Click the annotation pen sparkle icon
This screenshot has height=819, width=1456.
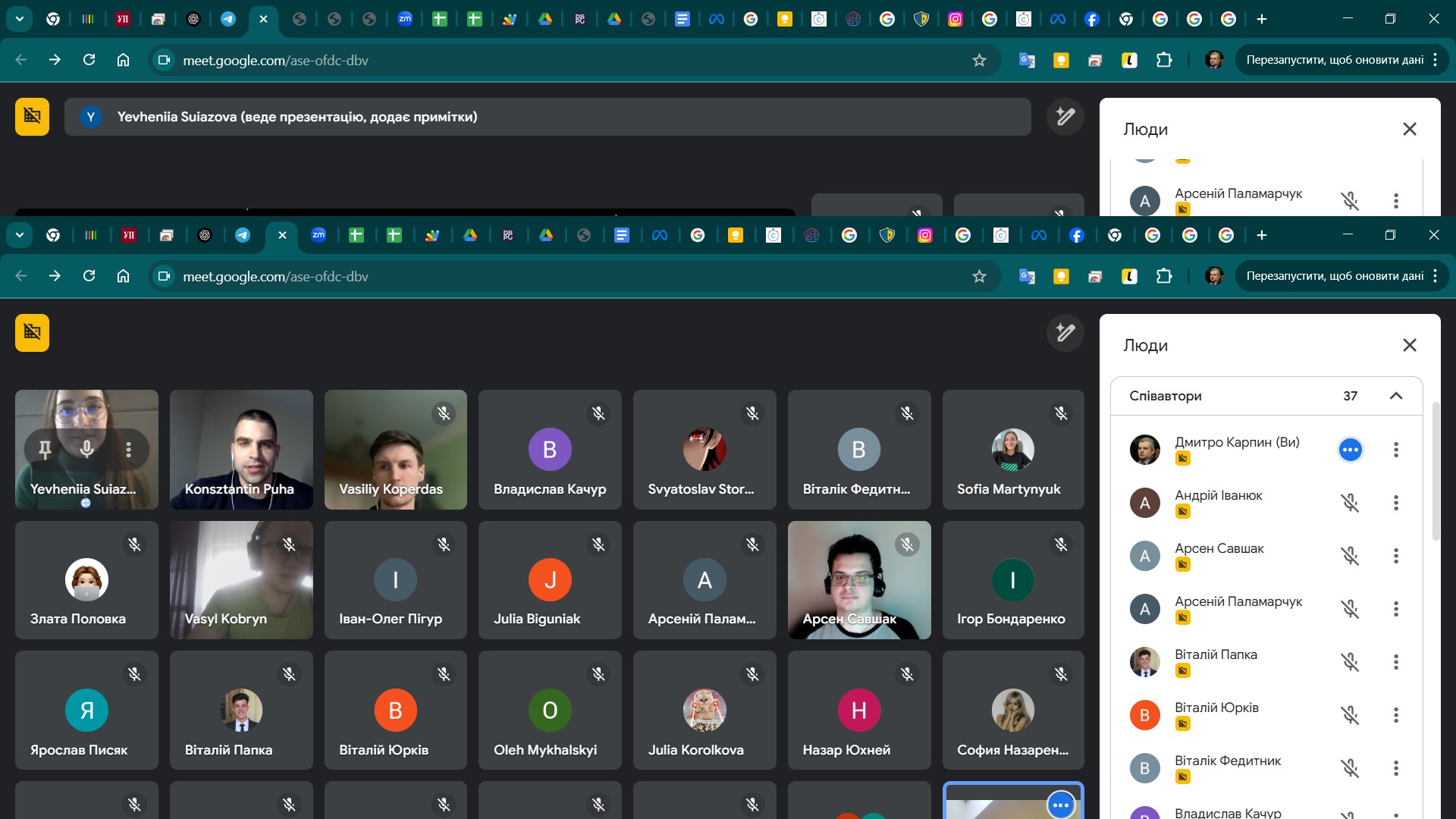pos(1065,333)
